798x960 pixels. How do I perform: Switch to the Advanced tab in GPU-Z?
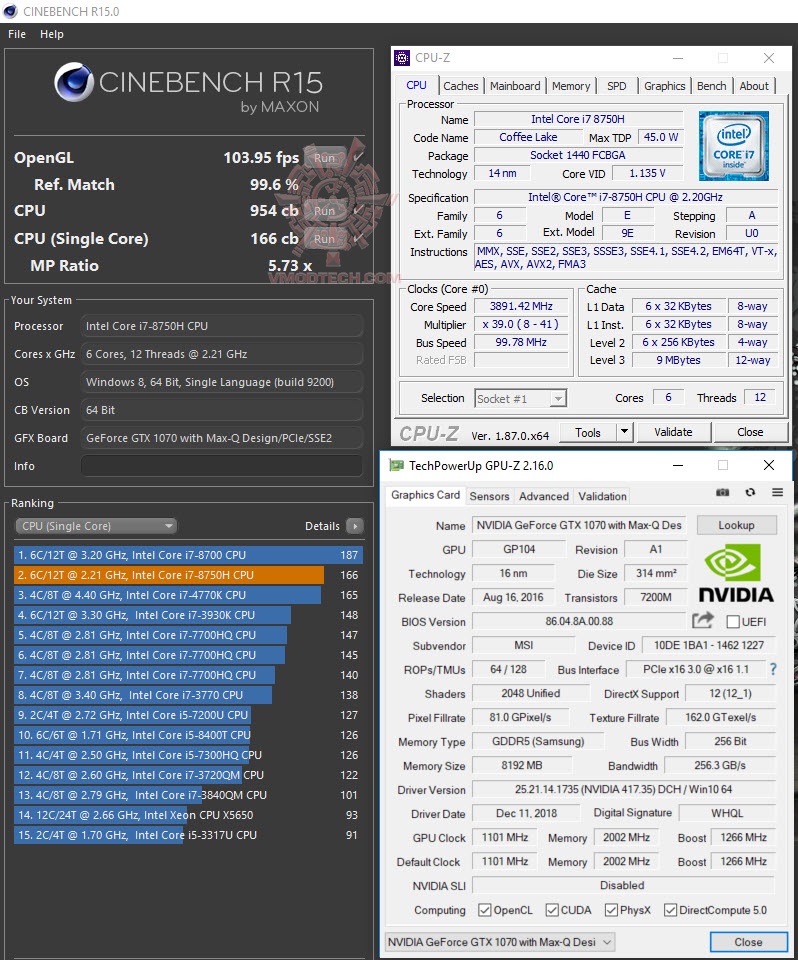tap(544, 497)
